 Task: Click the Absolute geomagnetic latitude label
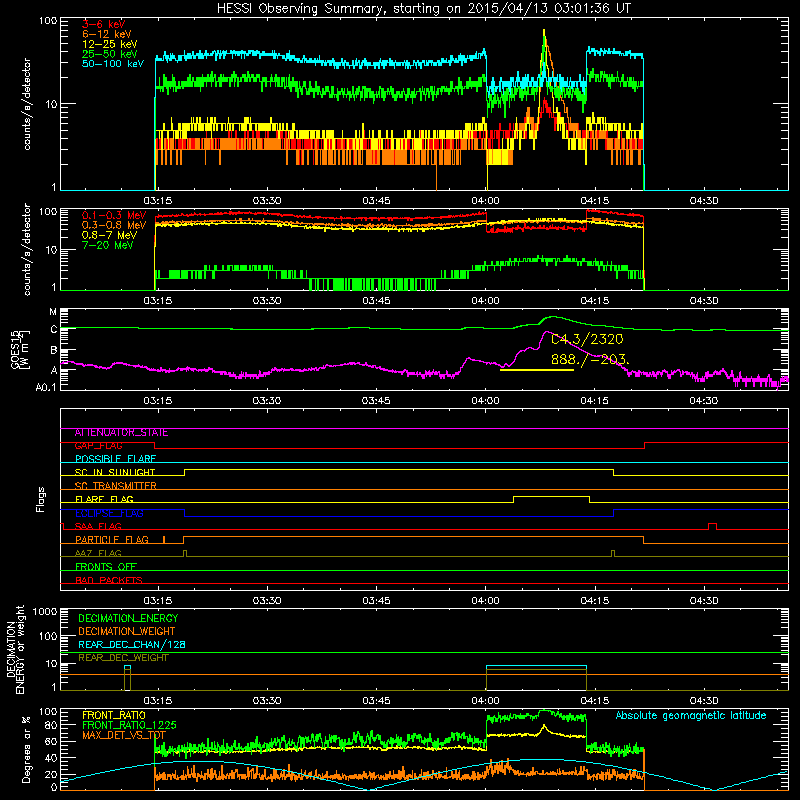tap(691, 716)
